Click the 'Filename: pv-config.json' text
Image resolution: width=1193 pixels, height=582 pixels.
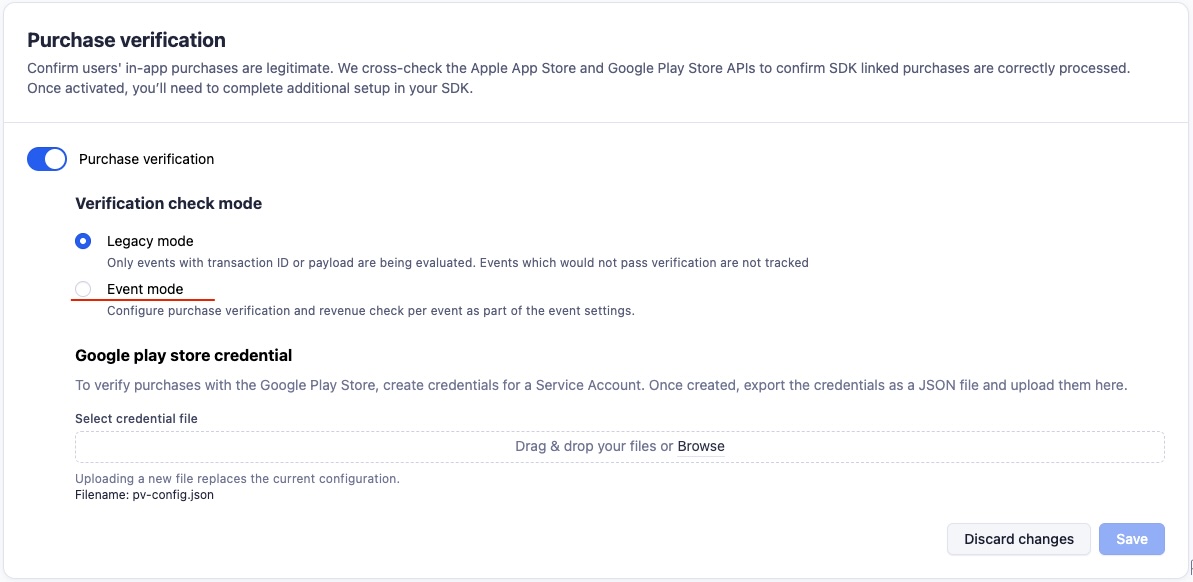pos(144,494)
